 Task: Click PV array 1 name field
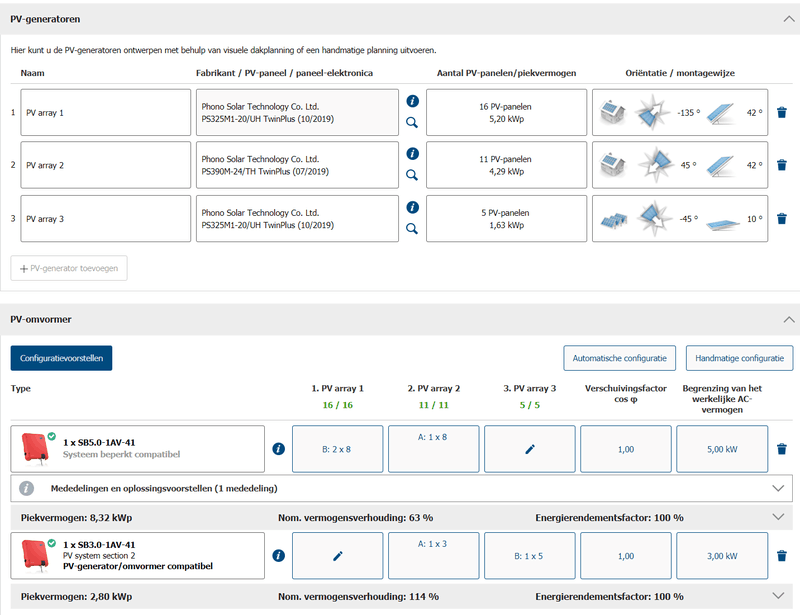[x=105, y=112]
